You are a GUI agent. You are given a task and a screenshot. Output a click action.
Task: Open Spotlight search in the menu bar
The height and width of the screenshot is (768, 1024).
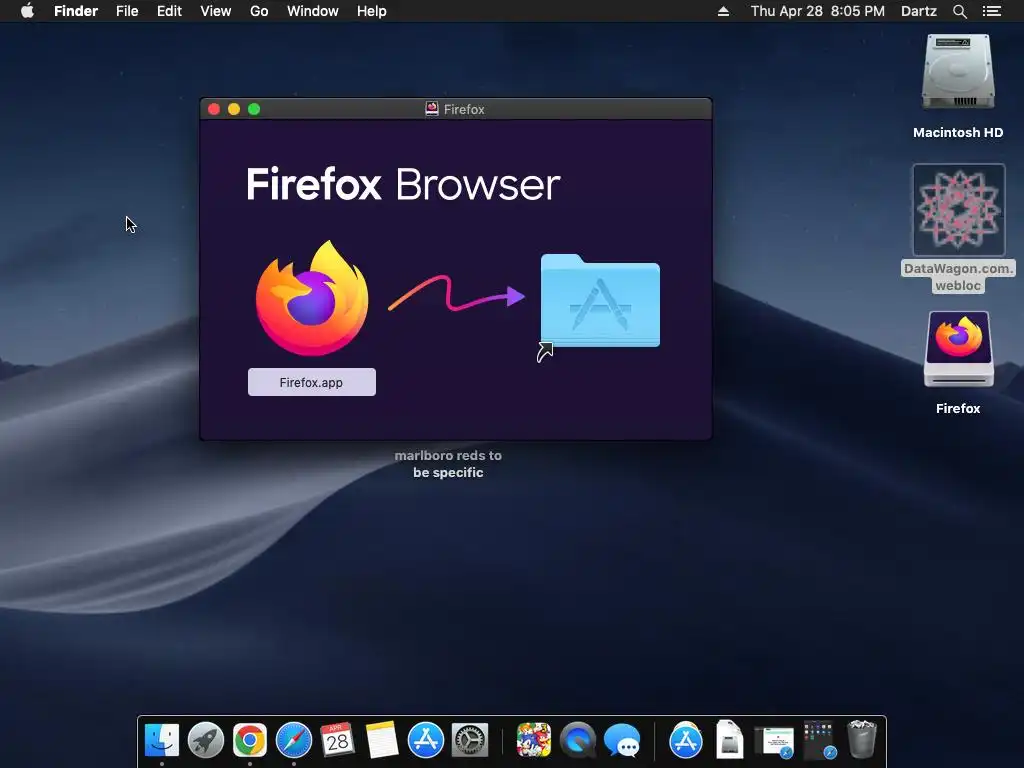coord(959,11)
